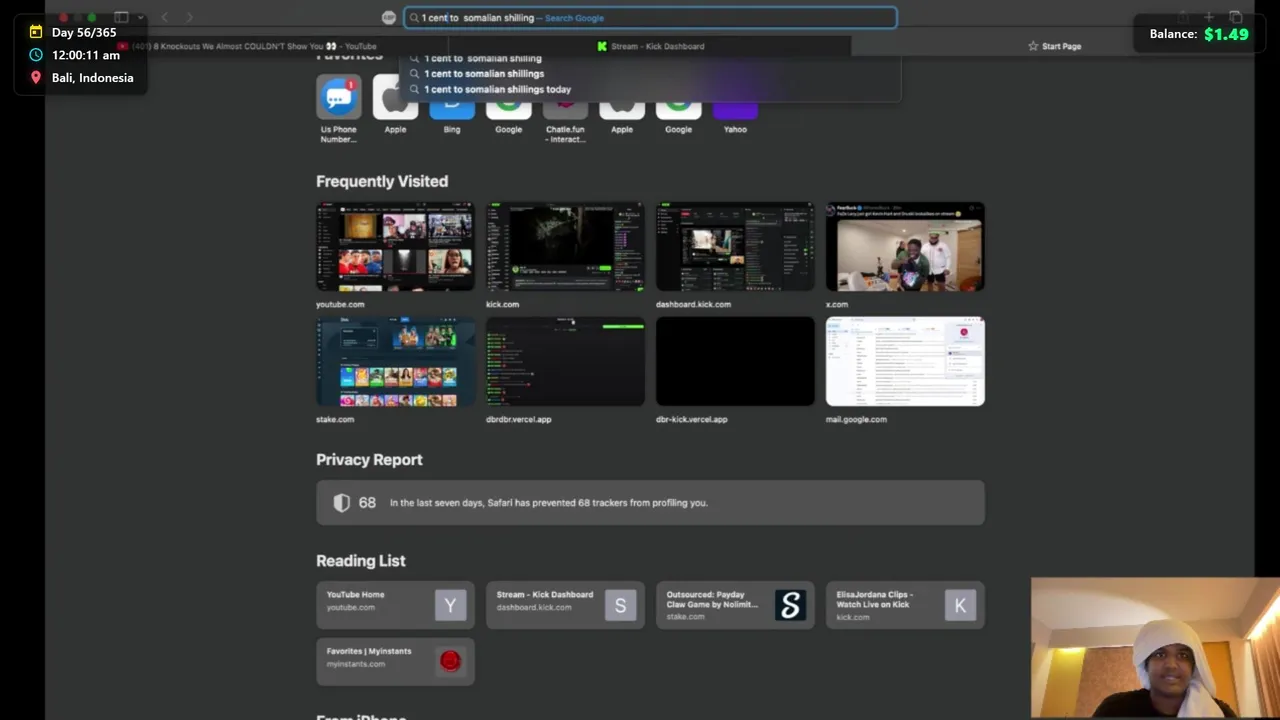Toggle the Safari sidebar icon
The image size is (1280, 720).
[x=121, y=17]
